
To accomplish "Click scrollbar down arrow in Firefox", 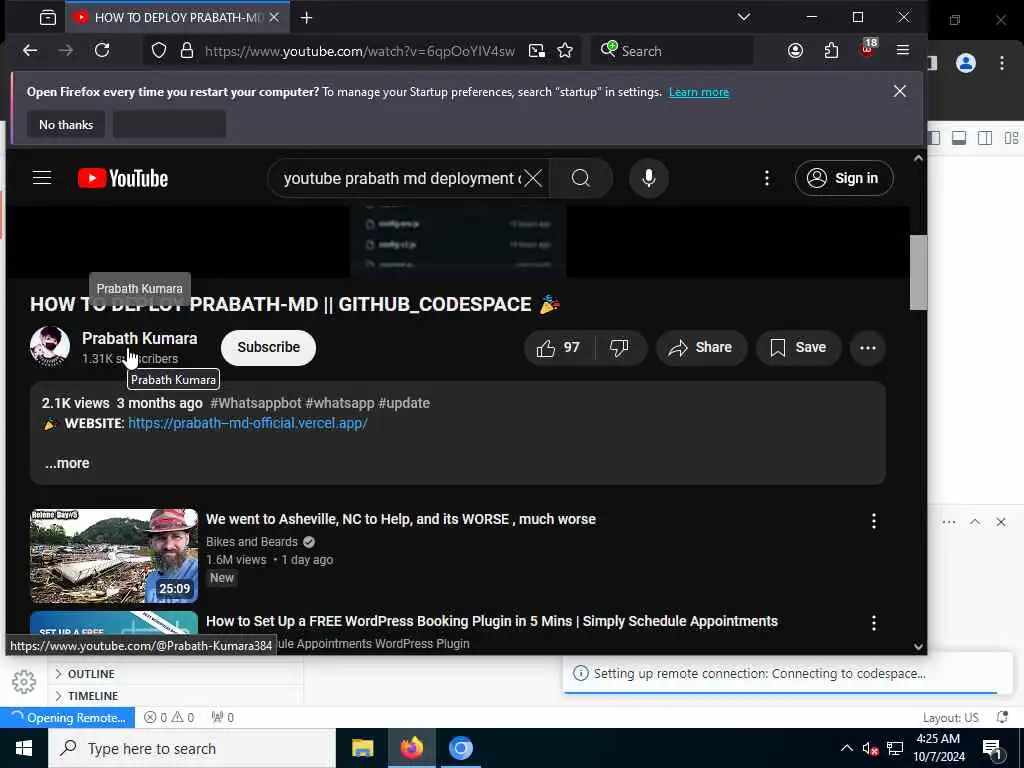I will coord(918,647).
